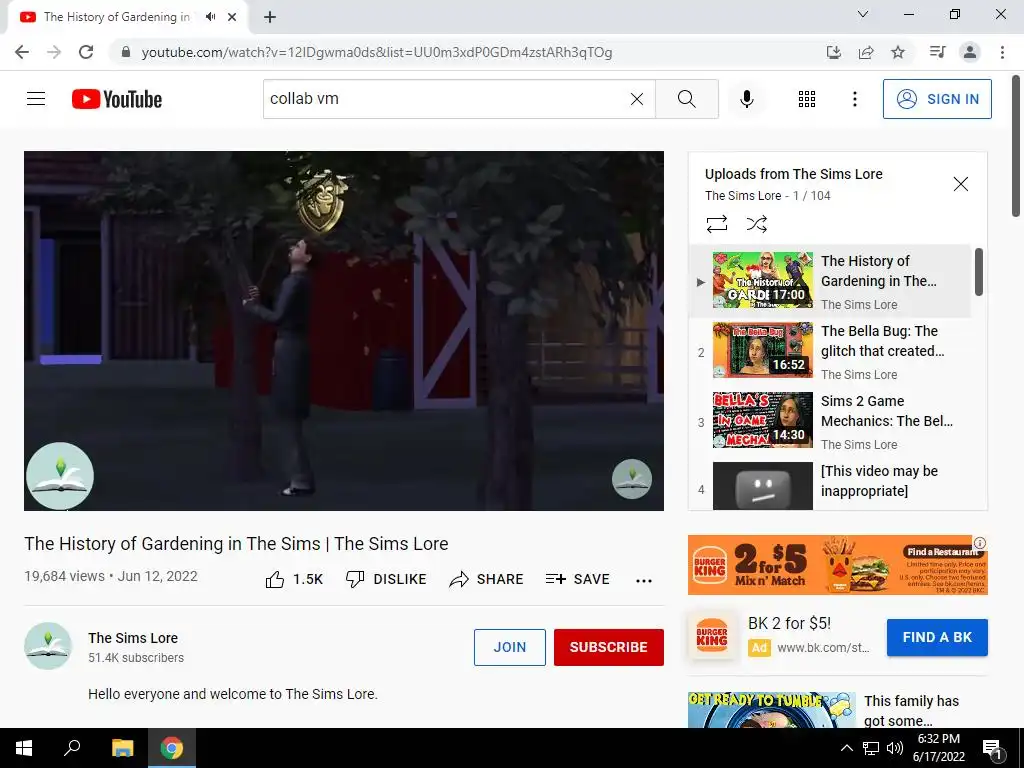Open 'This family has got some' suggested video
Image resolution: width=1024 pixels, height=768 pixels.
(x=912, y=711)
